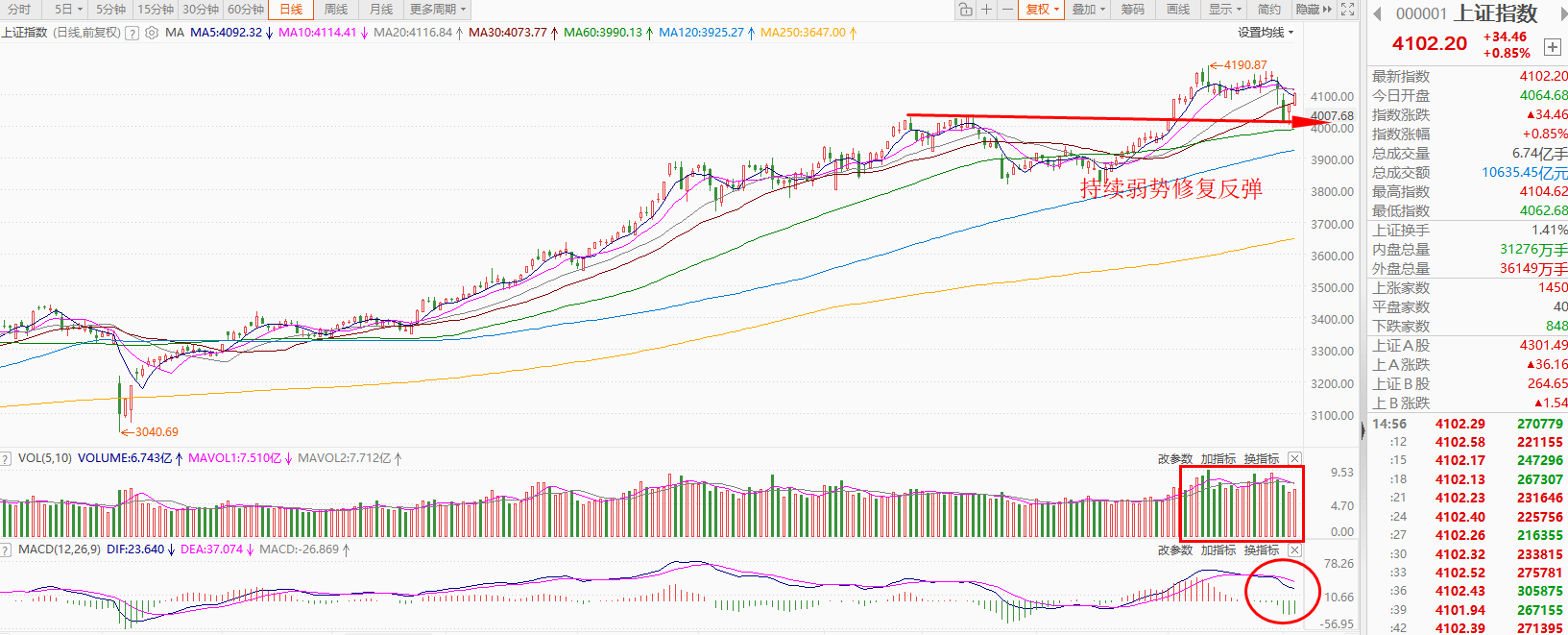Open the 设置均线 dropdown
1568x635 pixels.
1265,33
